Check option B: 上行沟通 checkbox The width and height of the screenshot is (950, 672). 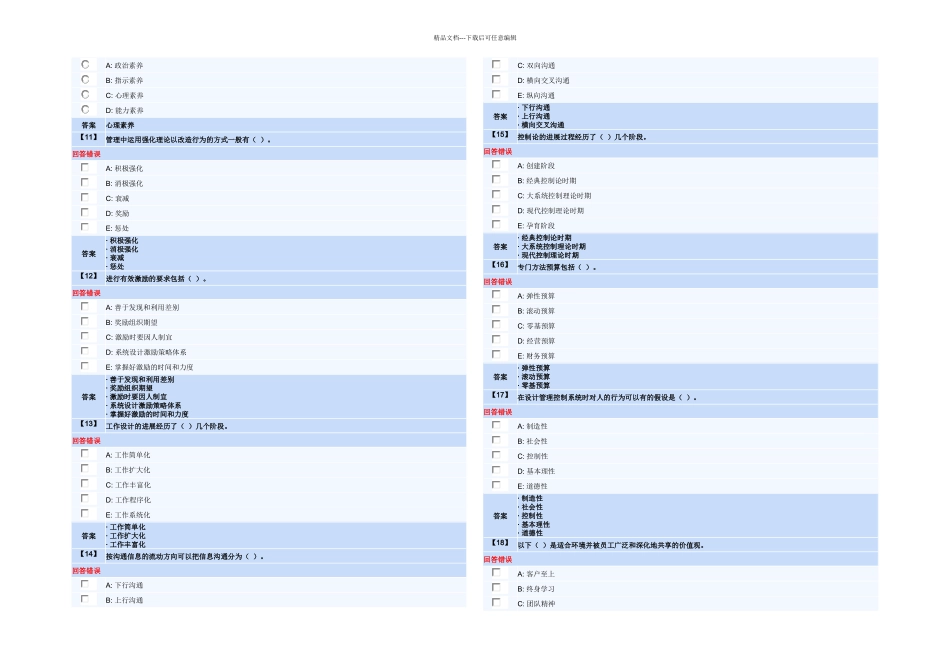pos(85,599)
